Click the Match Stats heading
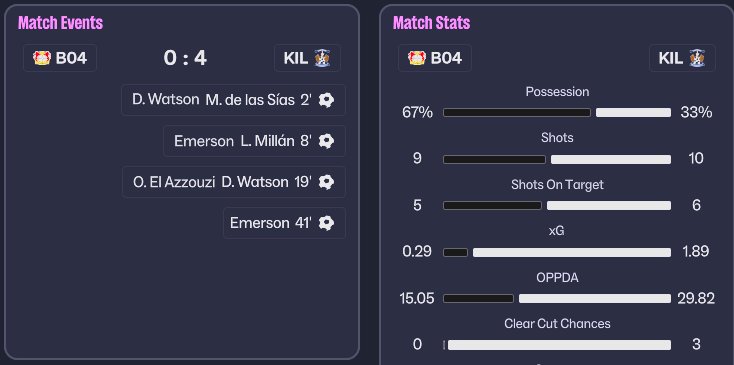This screenshot has width=734, height=365. (432, 22)
